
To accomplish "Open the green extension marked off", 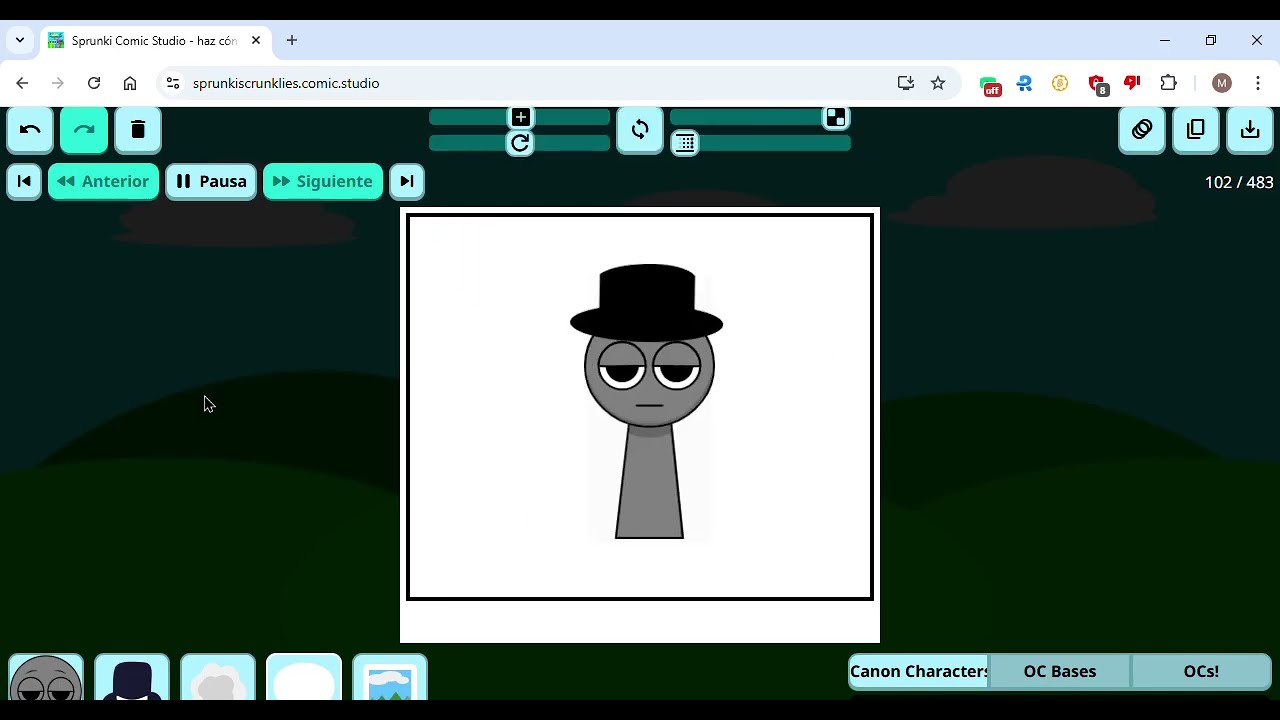I will [x=990, y=85].
